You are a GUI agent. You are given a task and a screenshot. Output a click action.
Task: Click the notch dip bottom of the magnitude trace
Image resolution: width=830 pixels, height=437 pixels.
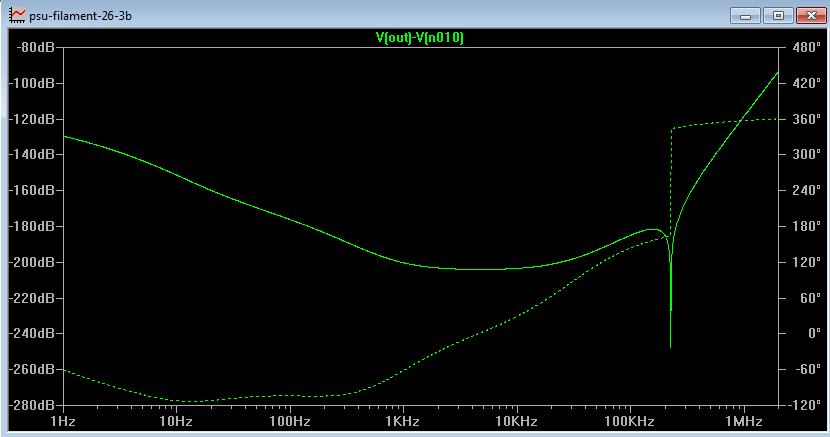[x=671, y=346]
